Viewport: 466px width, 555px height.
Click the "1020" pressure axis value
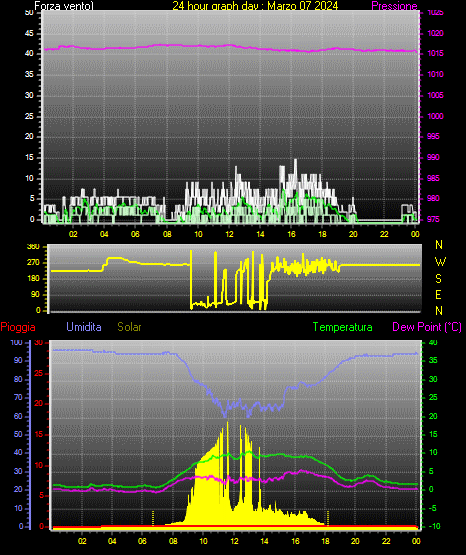[435, 33]
